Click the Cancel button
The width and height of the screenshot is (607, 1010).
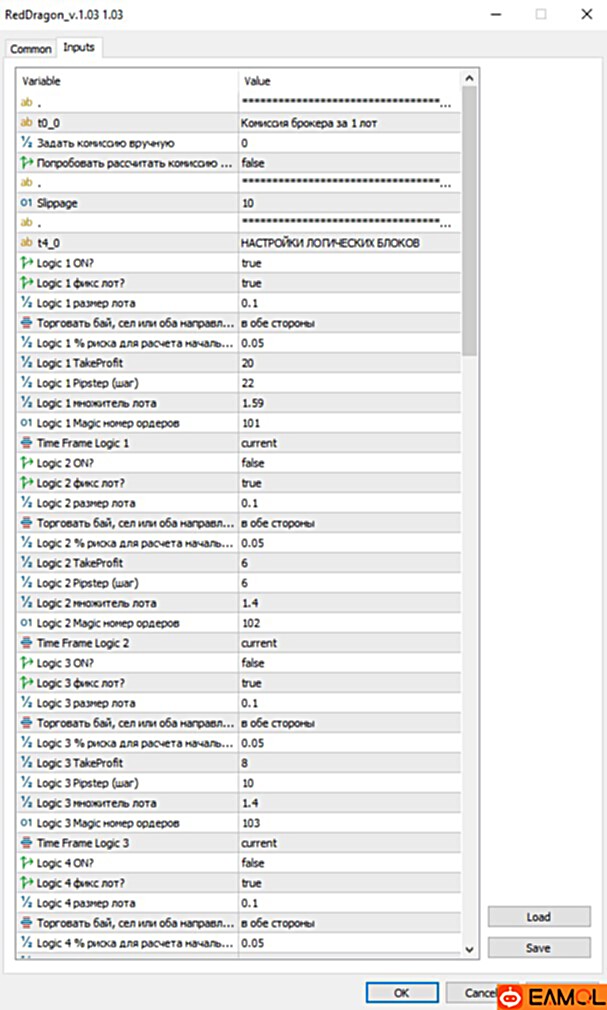click(x=480, y=993)
